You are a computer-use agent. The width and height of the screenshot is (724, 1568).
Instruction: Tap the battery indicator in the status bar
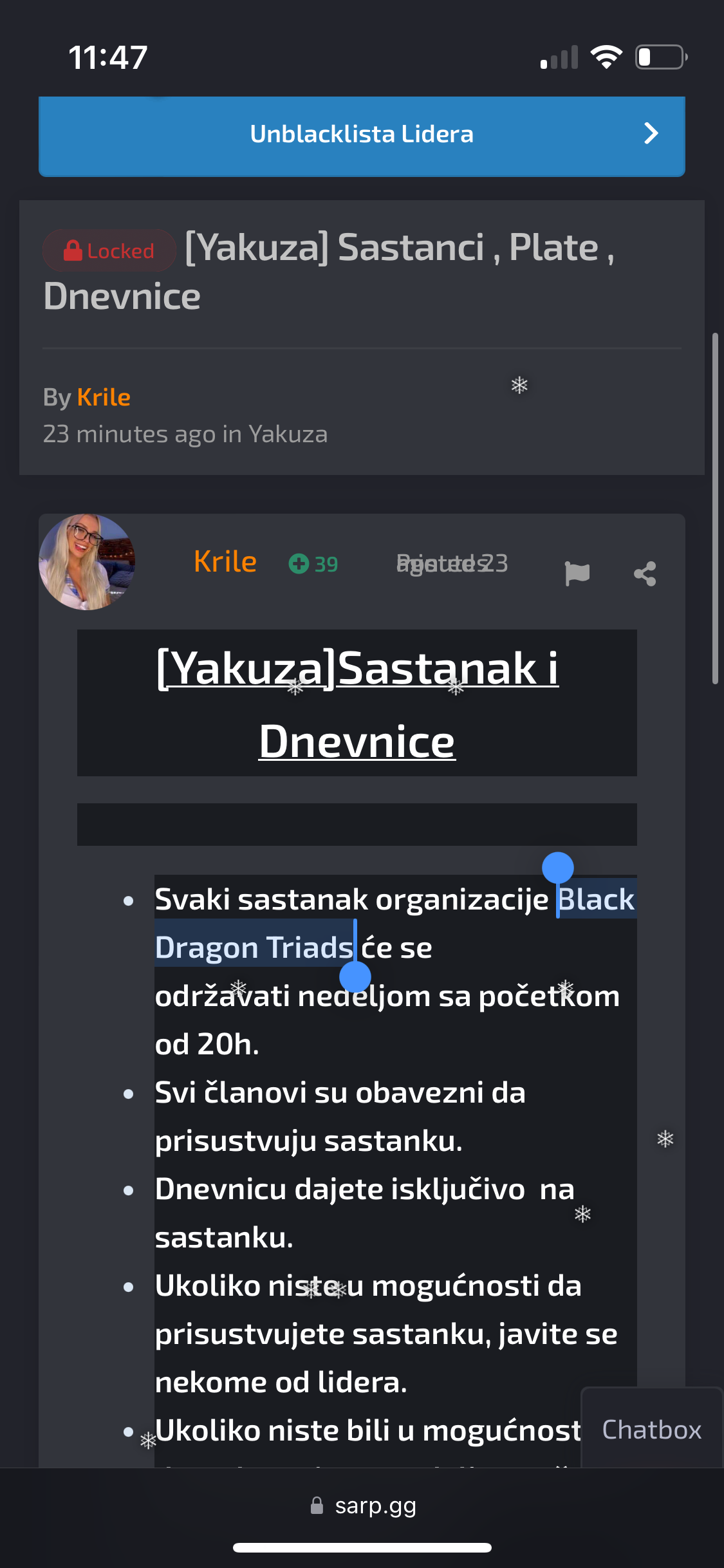[662, 57]
